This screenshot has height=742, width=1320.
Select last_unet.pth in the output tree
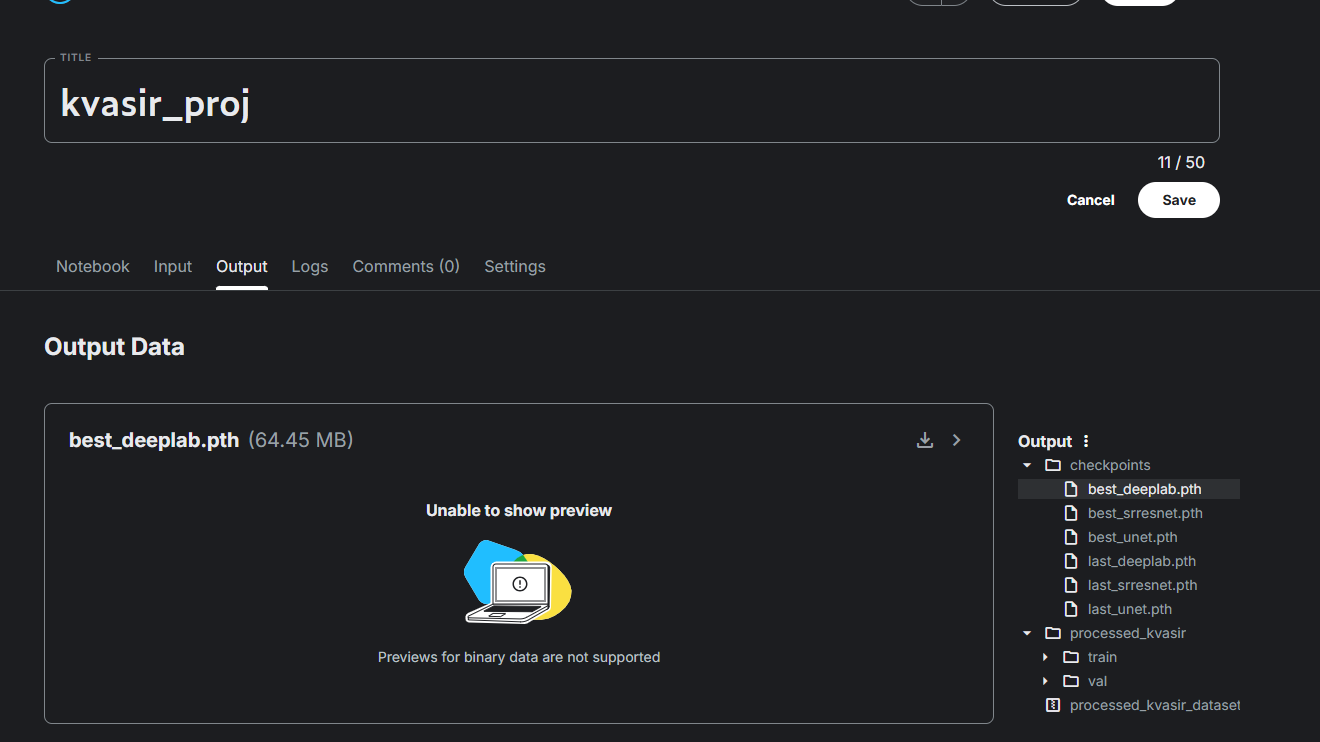1130,609
